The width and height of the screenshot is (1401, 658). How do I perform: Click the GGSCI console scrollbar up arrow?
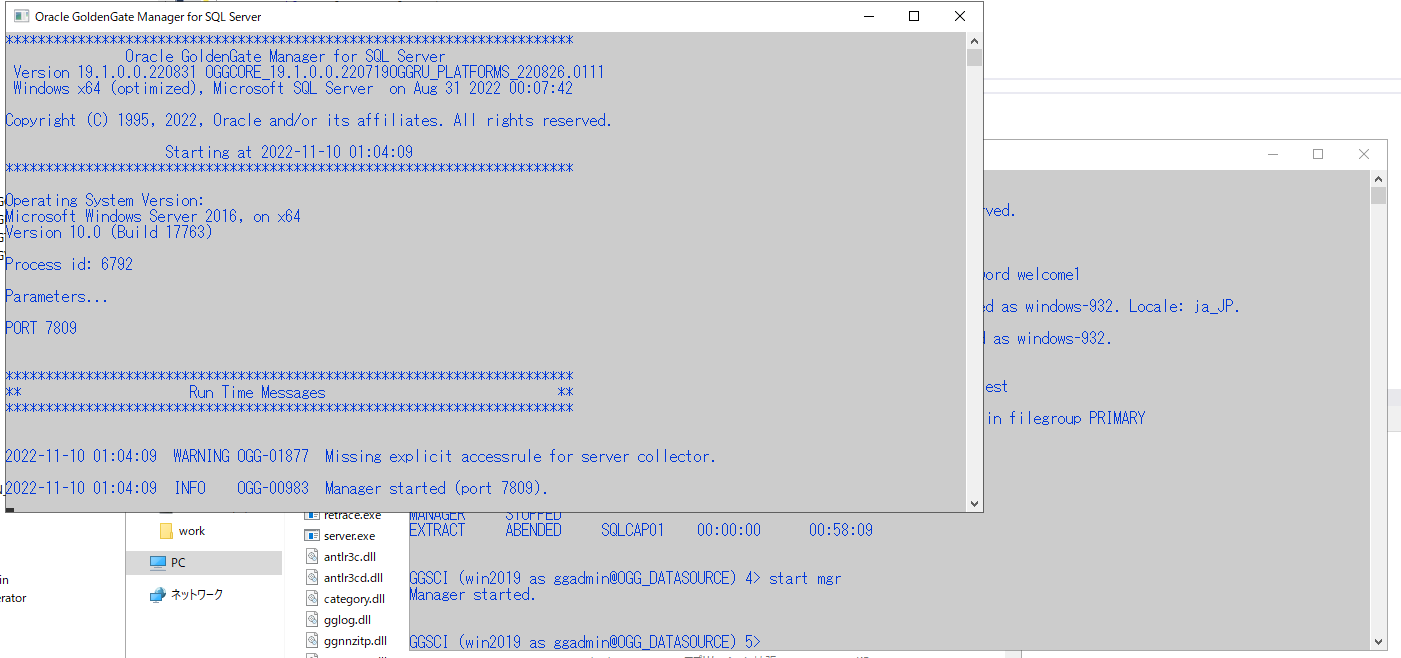[1379, 178]
